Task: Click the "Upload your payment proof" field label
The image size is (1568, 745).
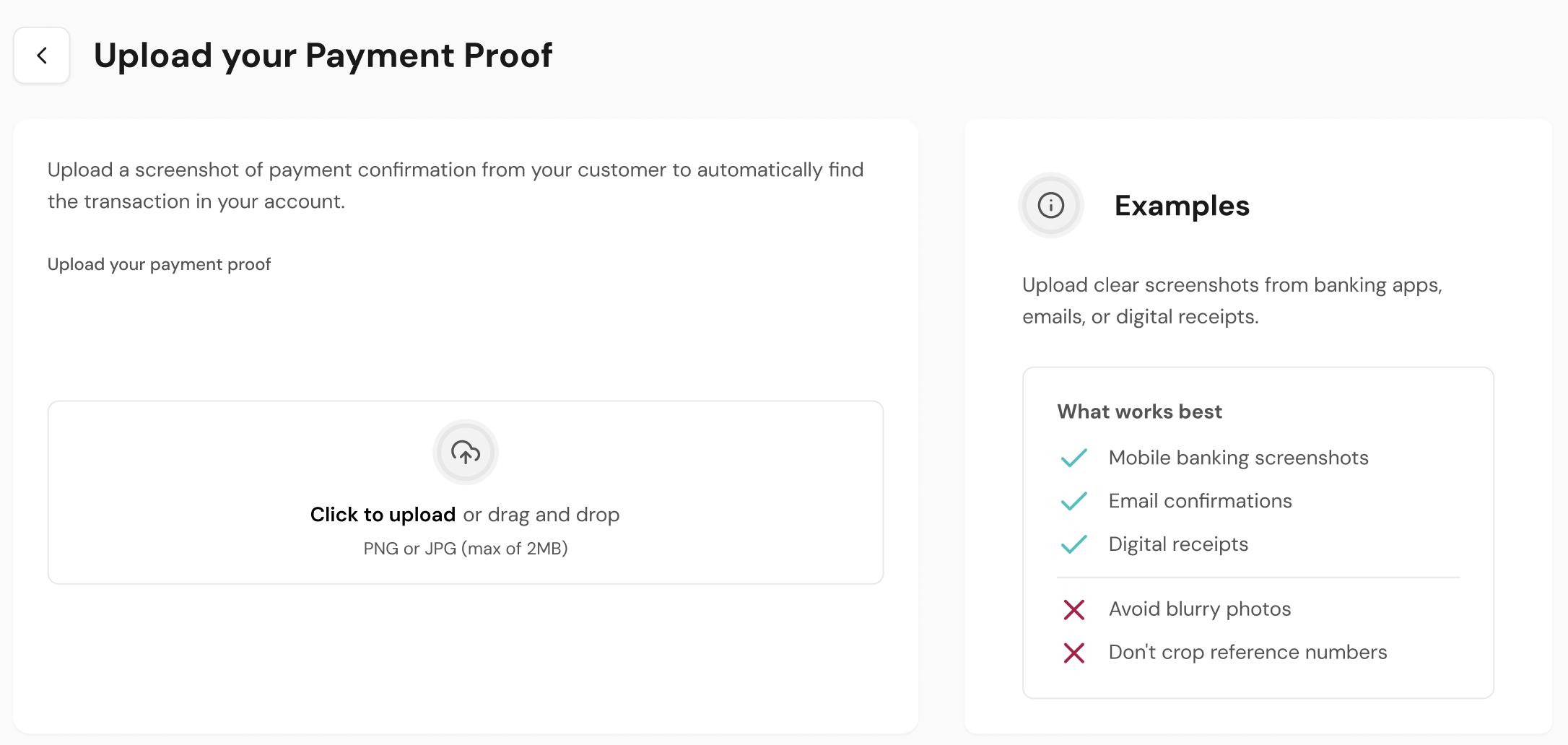Action: pyautogui.click(x=159, y=264)
